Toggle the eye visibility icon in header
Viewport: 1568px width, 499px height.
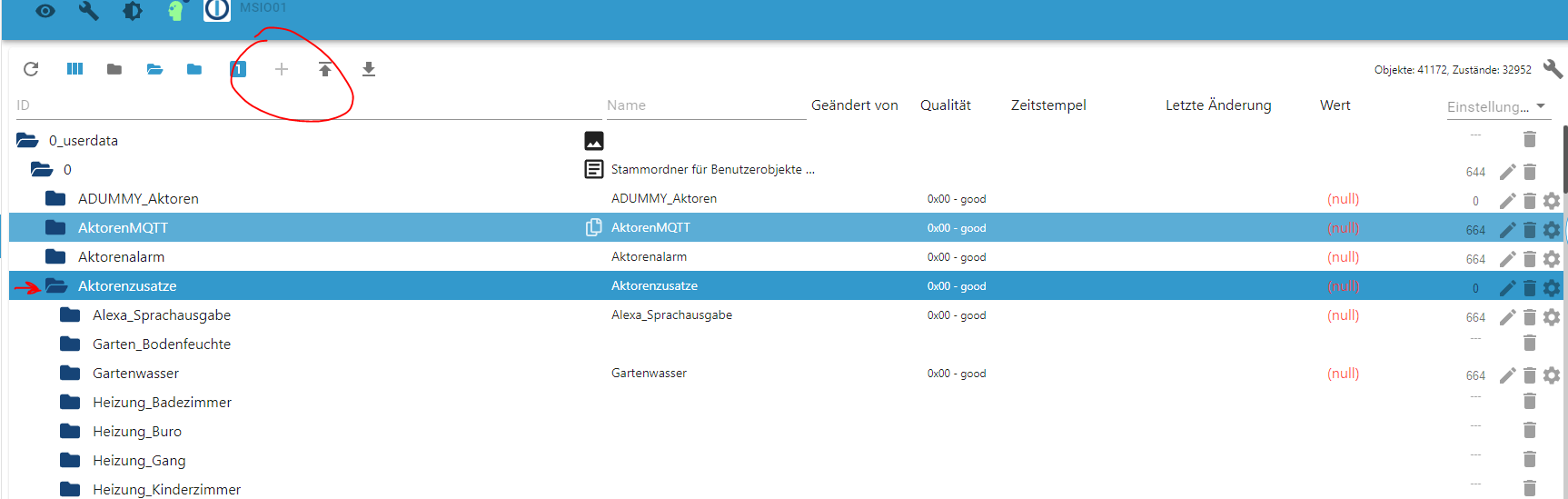[x=45, y=11]
